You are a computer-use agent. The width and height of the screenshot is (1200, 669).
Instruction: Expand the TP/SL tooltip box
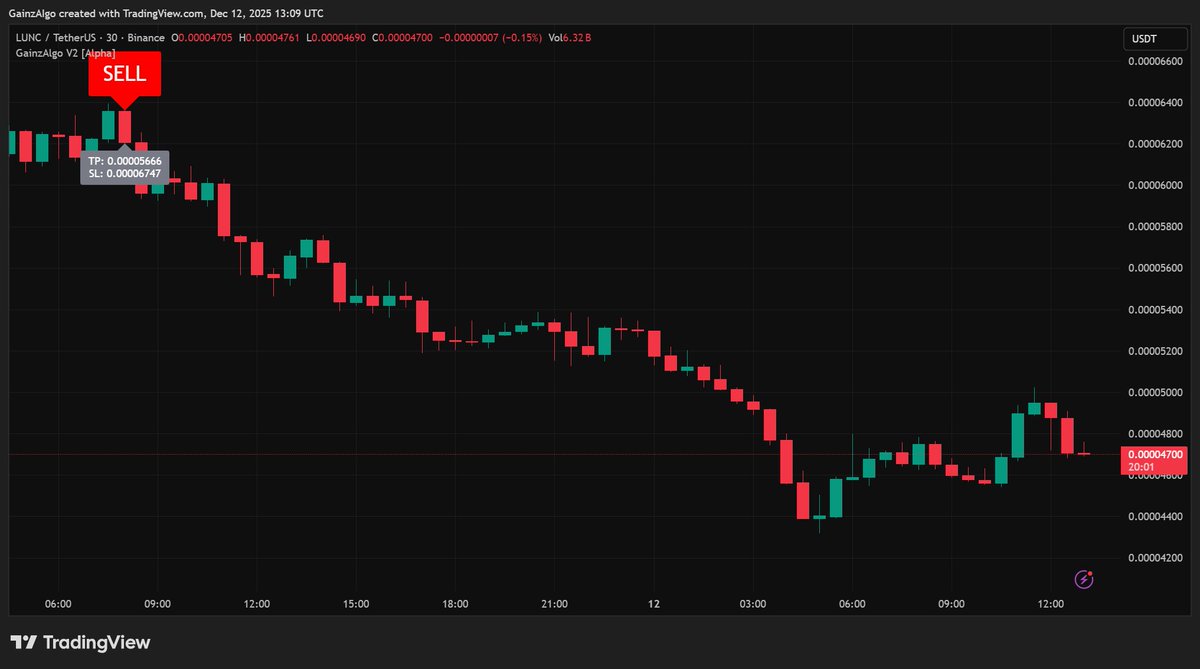[x=124, y=168]
